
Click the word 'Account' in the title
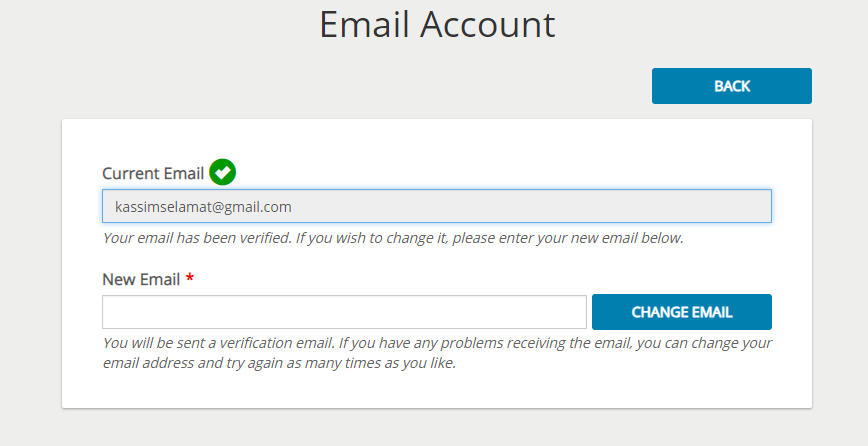pos(488,24)
